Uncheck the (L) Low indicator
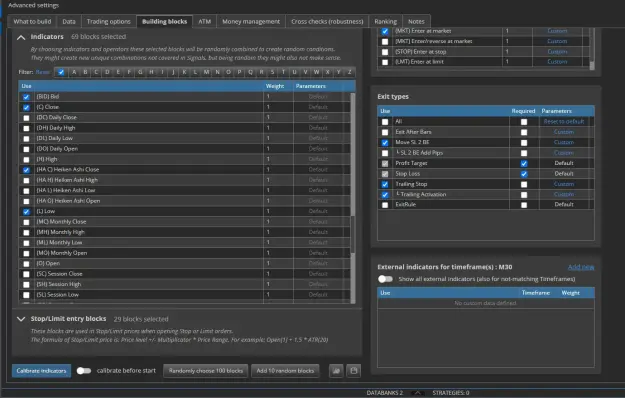The width and height of the screenshot is (625, 398). pos(26,212)
